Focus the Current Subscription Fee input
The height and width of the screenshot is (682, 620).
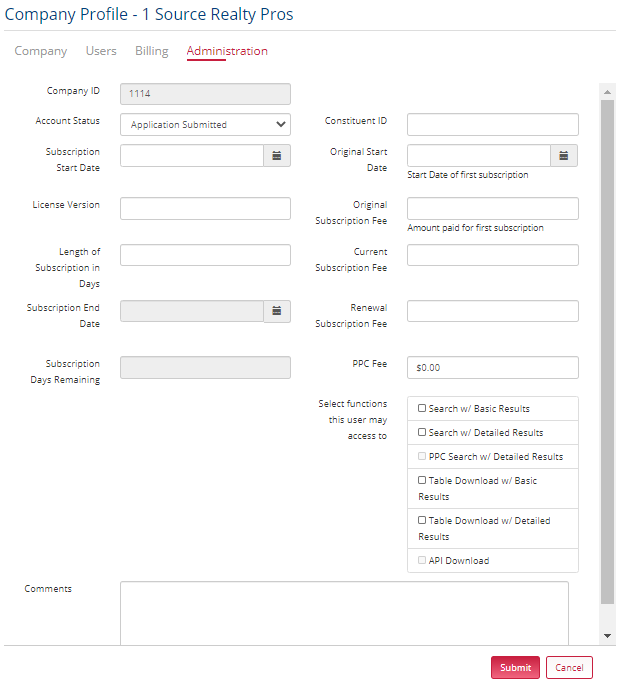point(493,255)
